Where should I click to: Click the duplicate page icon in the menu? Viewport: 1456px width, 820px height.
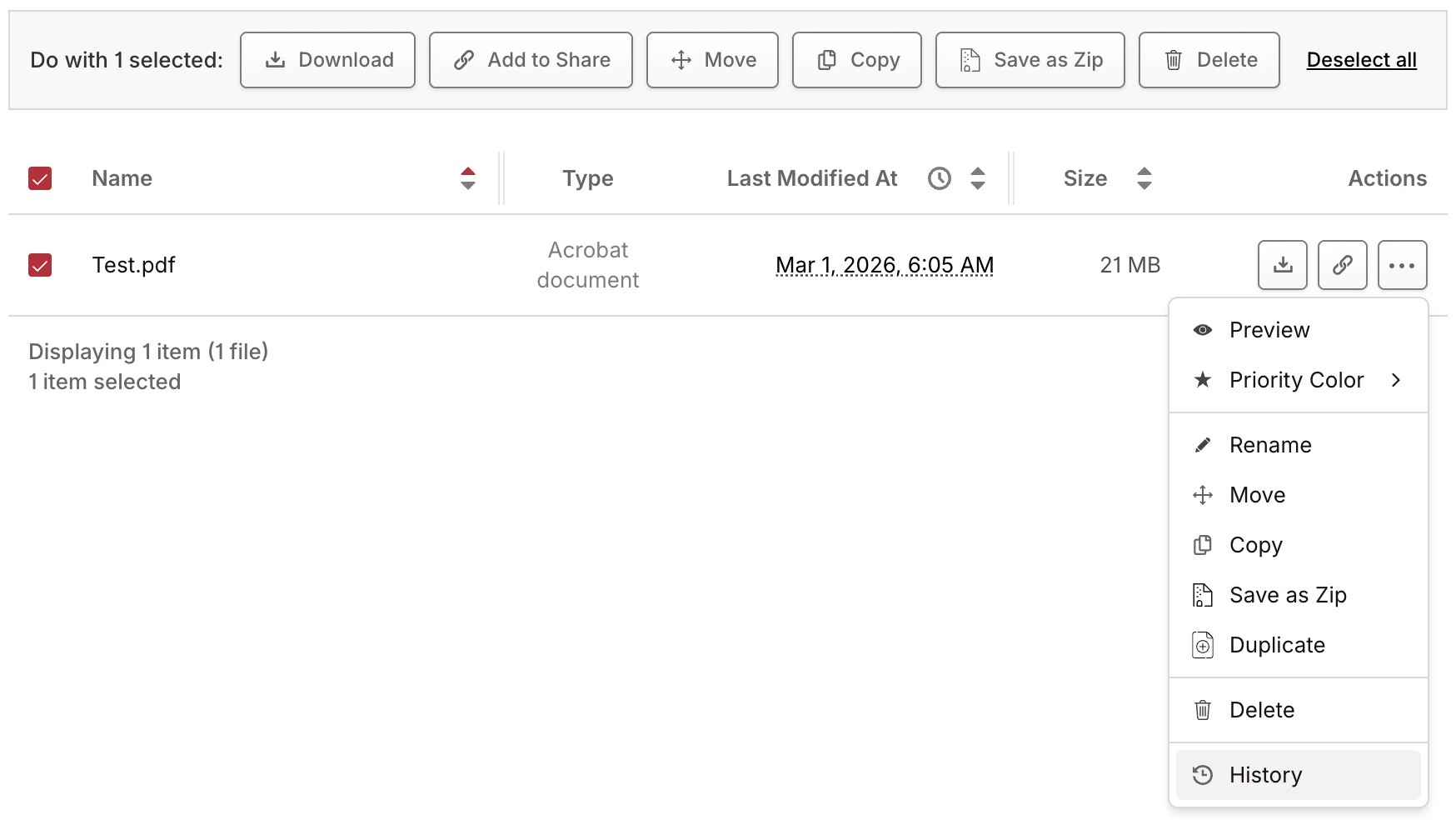(1203, 645)
